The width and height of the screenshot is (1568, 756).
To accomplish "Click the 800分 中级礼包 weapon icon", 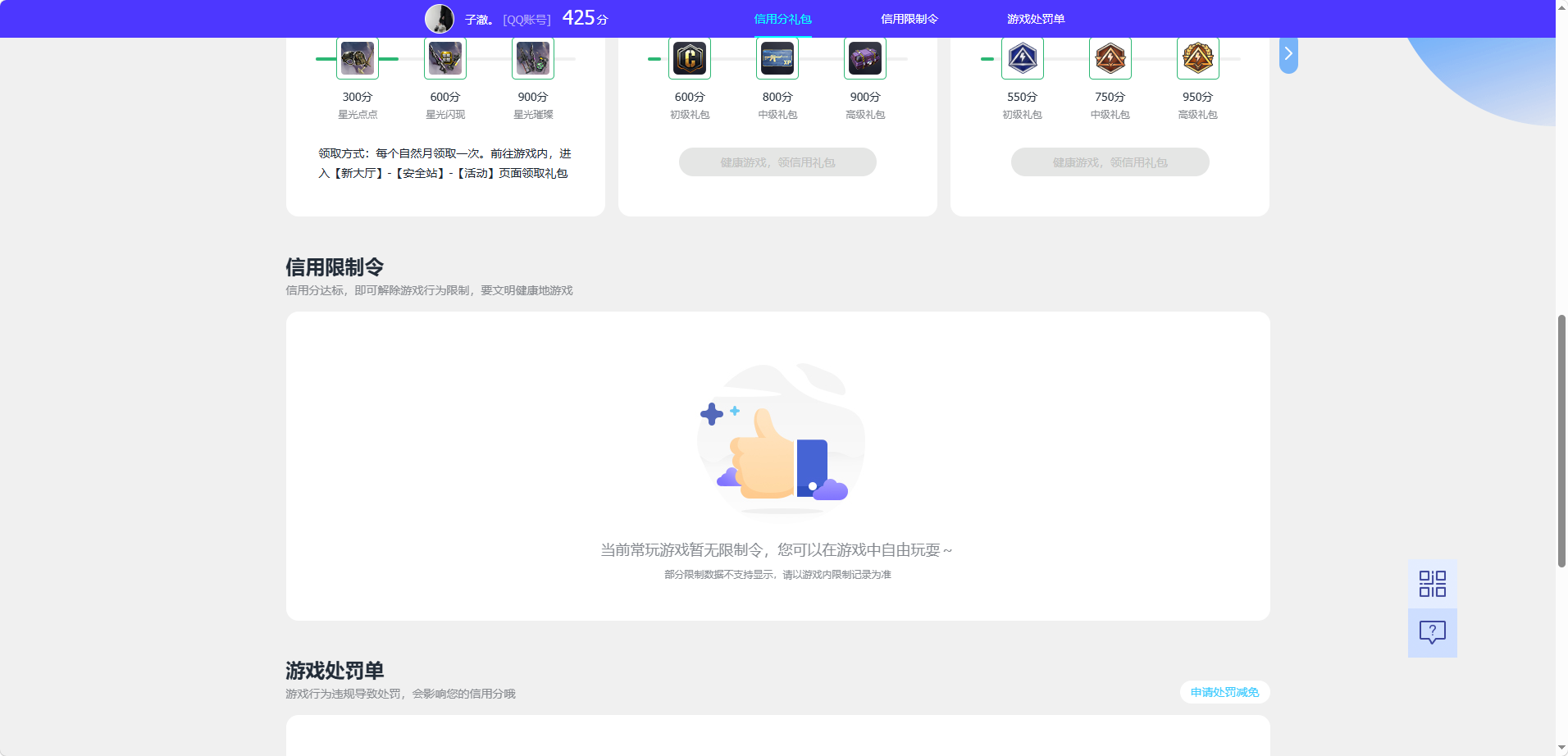I will [x=777, y=58].
